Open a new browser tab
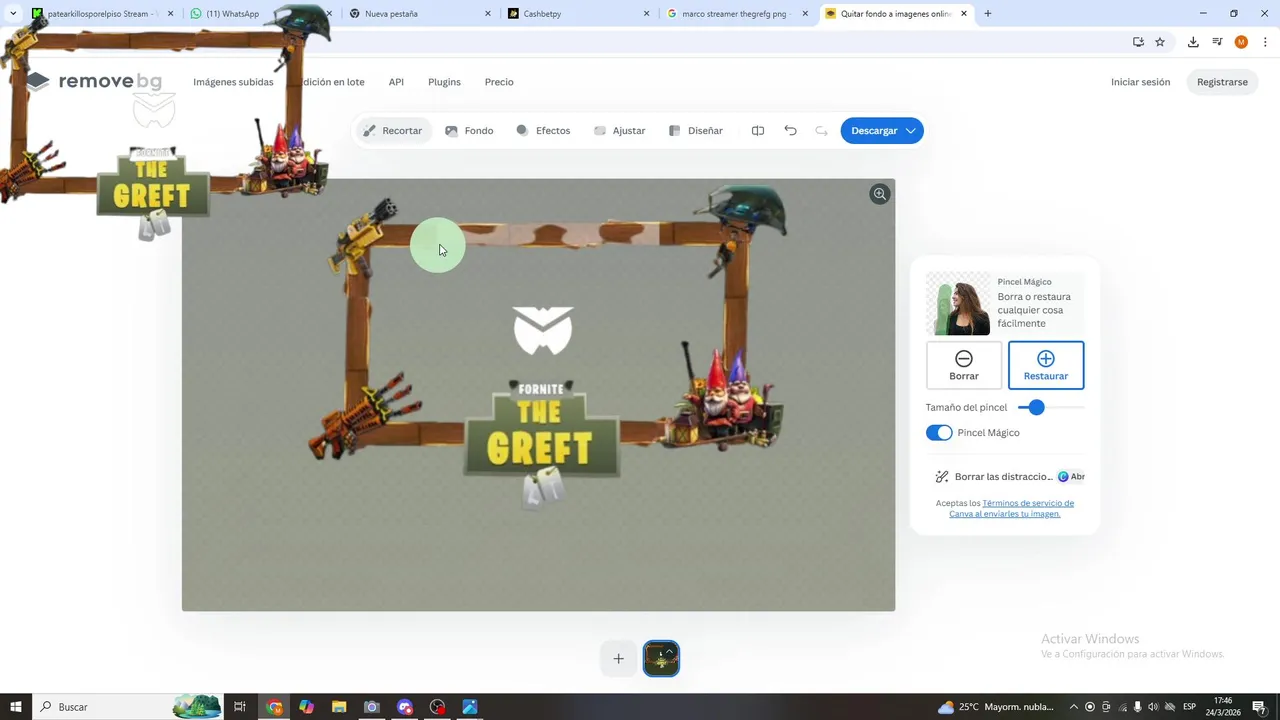Image resolution: width=1280 pixels, height=720 pixels. coord(988,14)
